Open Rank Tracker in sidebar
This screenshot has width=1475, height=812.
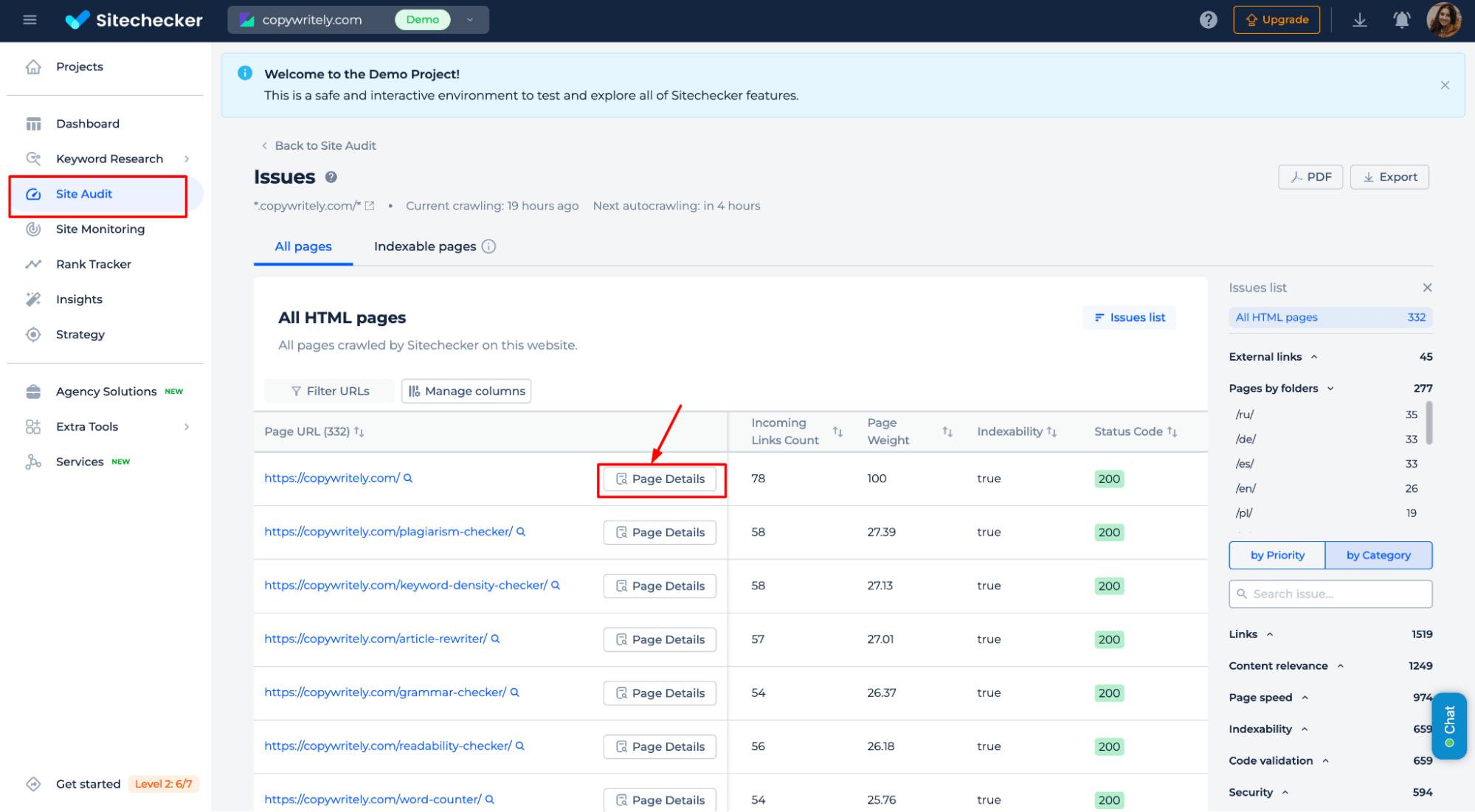coord(94,264)
